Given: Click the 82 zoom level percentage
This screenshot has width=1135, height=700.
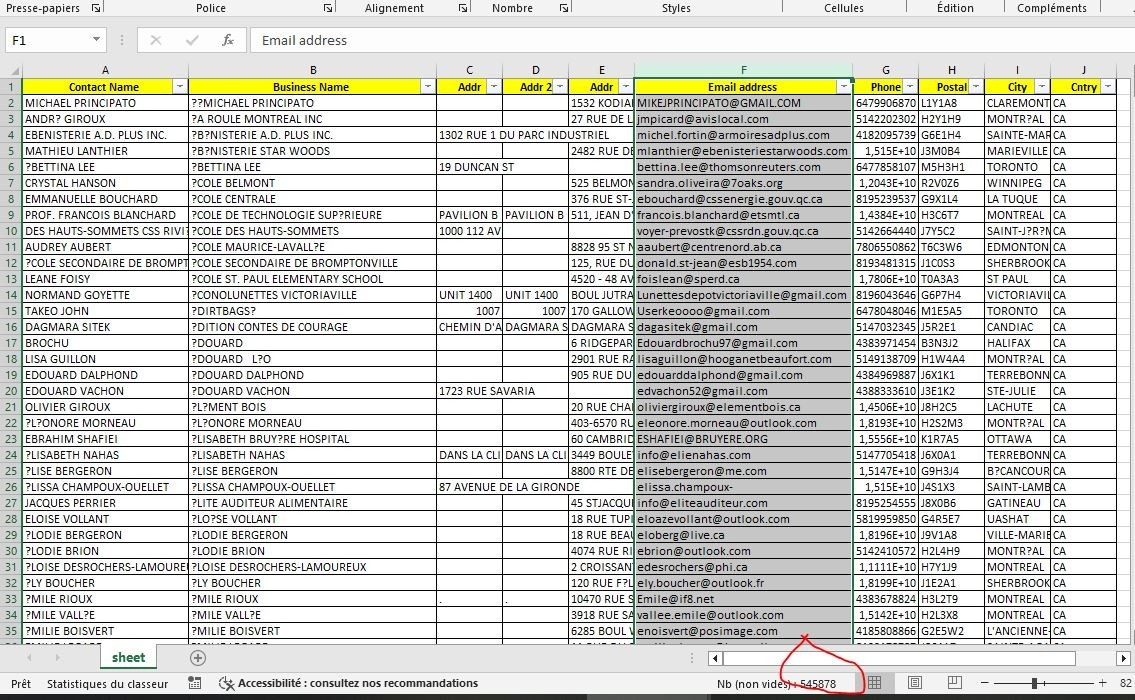Looking at the screenshot, I should (1125, 683).
